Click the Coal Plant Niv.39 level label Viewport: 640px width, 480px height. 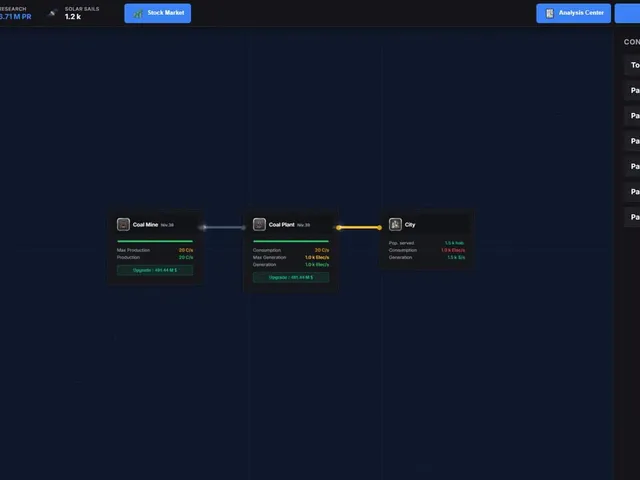tap(303, 225)
